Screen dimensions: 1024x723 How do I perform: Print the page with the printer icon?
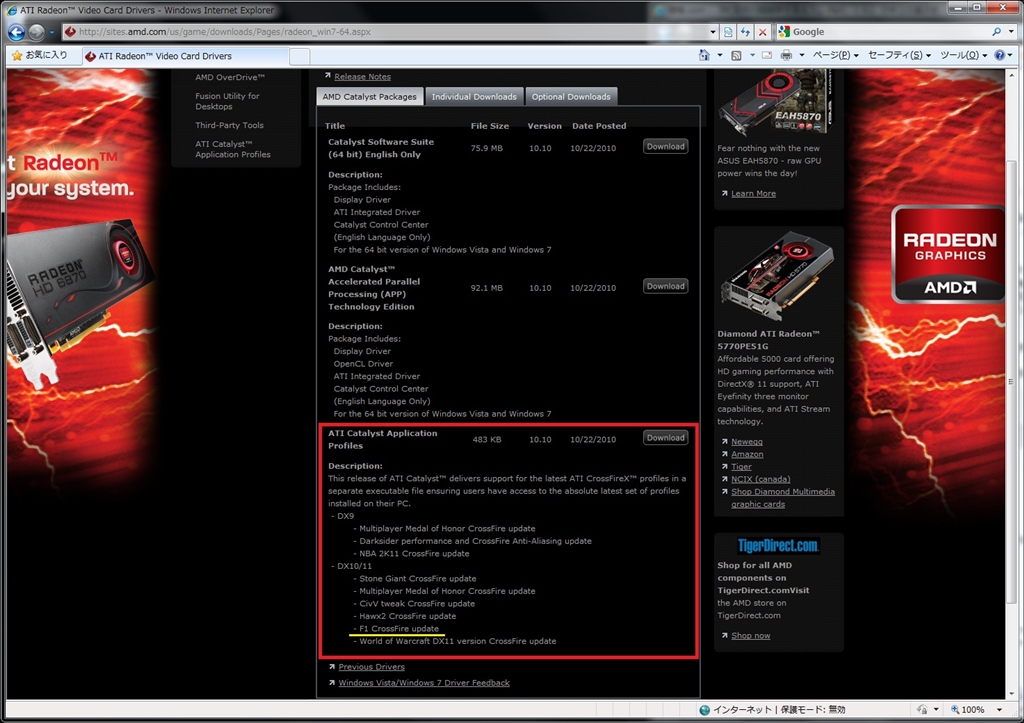786,56
